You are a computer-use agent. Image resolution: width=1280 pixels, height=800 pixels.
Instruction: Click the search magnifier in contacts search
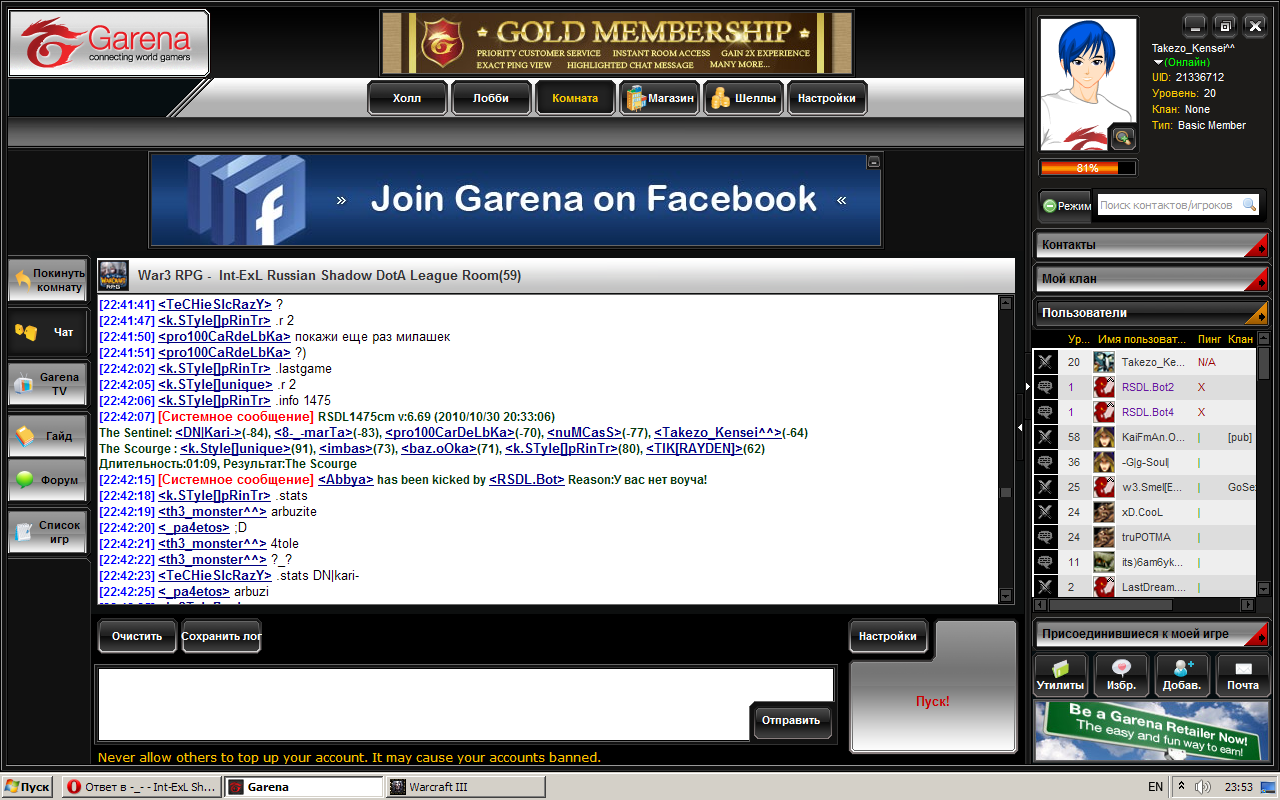[x=1249, y=205]
